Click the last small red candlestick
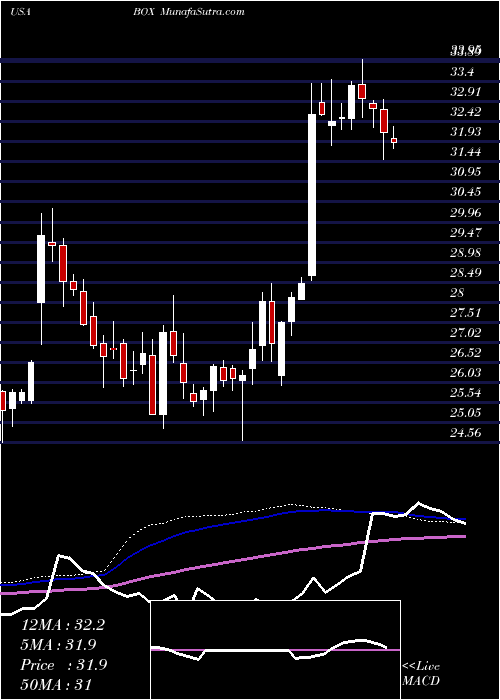Viewport: 500px width, 700px height. click(x=394, y=140)
